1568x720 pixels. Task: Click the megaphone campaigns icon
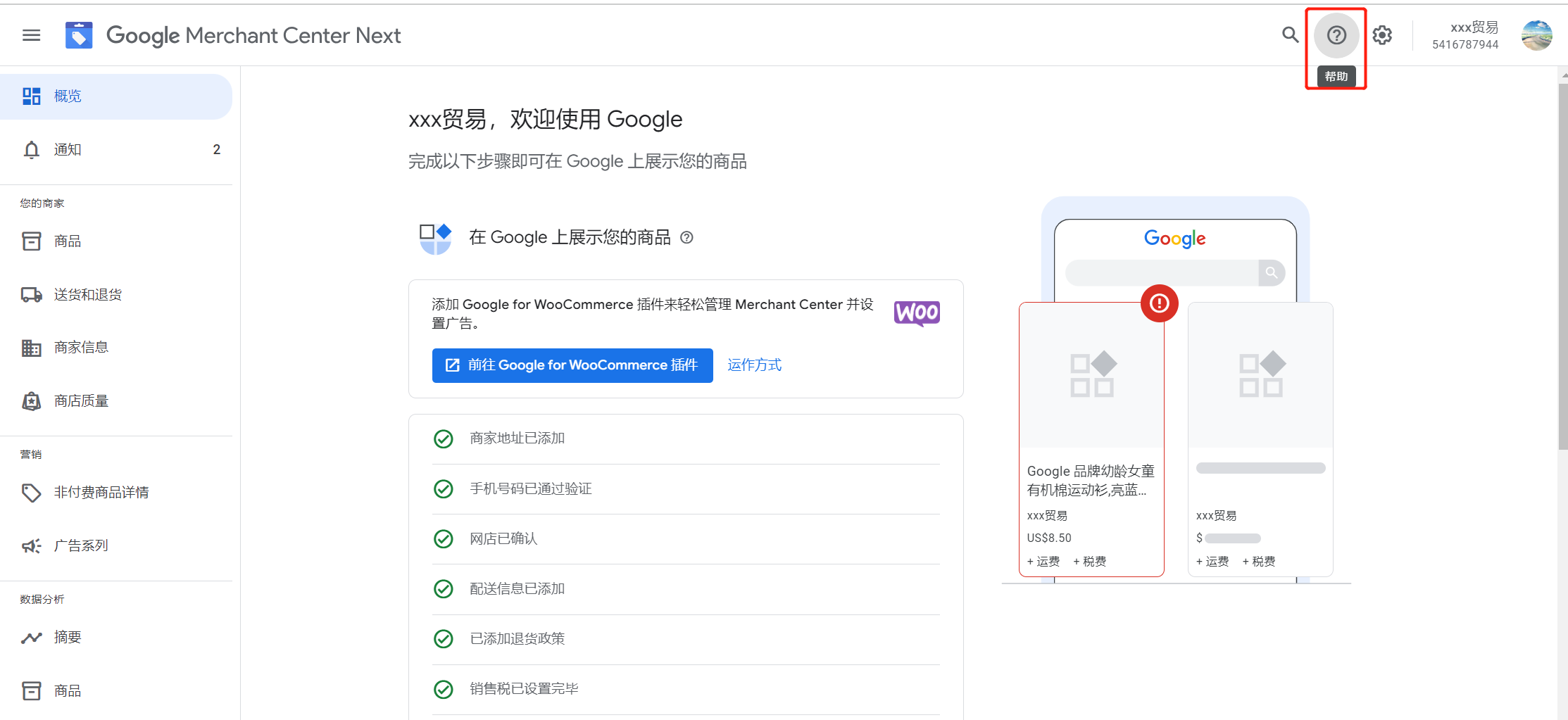click(32, 545)
